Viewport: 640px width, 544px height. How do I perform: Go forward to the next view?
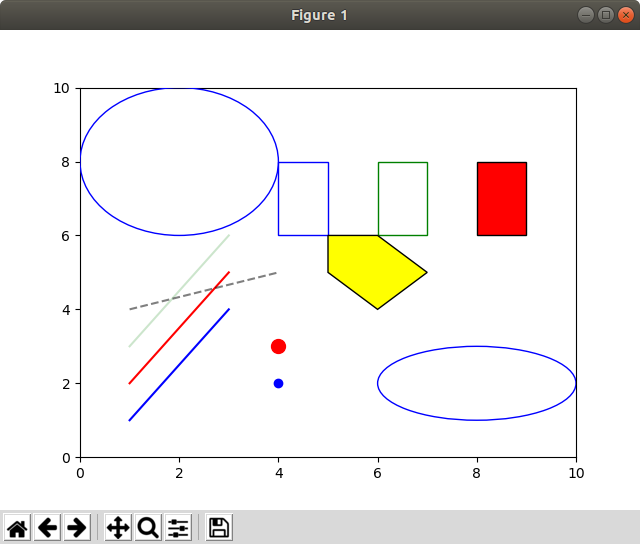point(77,528)
